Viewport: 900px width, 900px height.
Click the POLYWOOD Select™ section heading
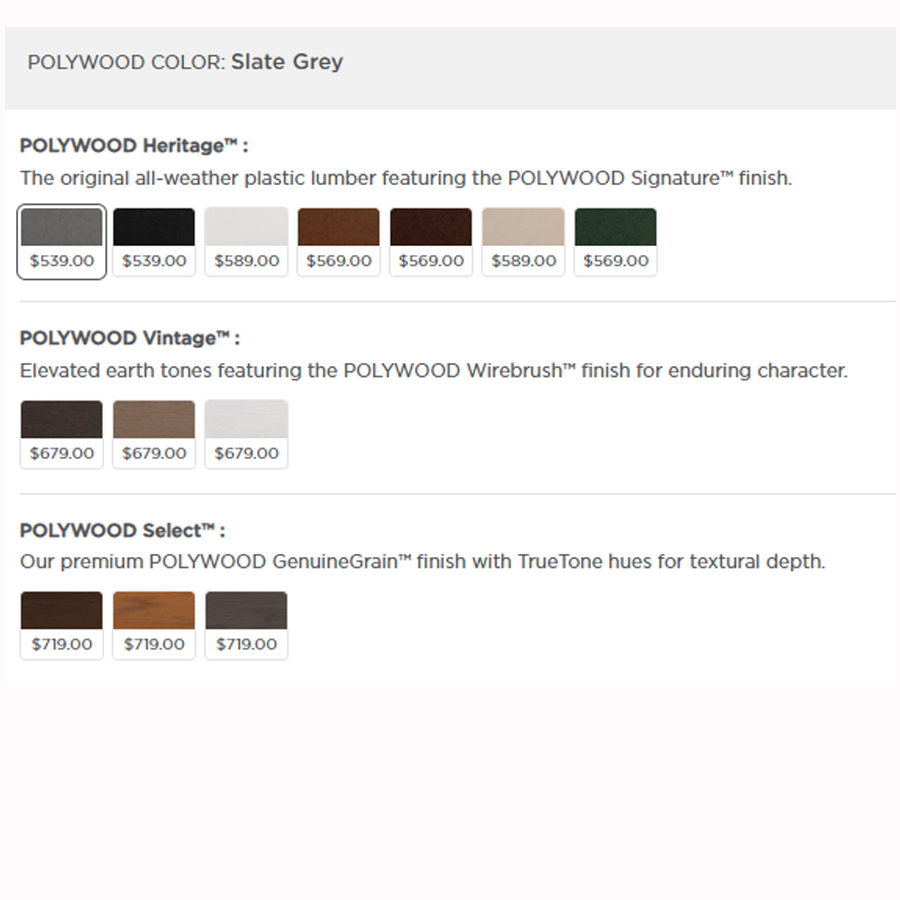[122, 530]
